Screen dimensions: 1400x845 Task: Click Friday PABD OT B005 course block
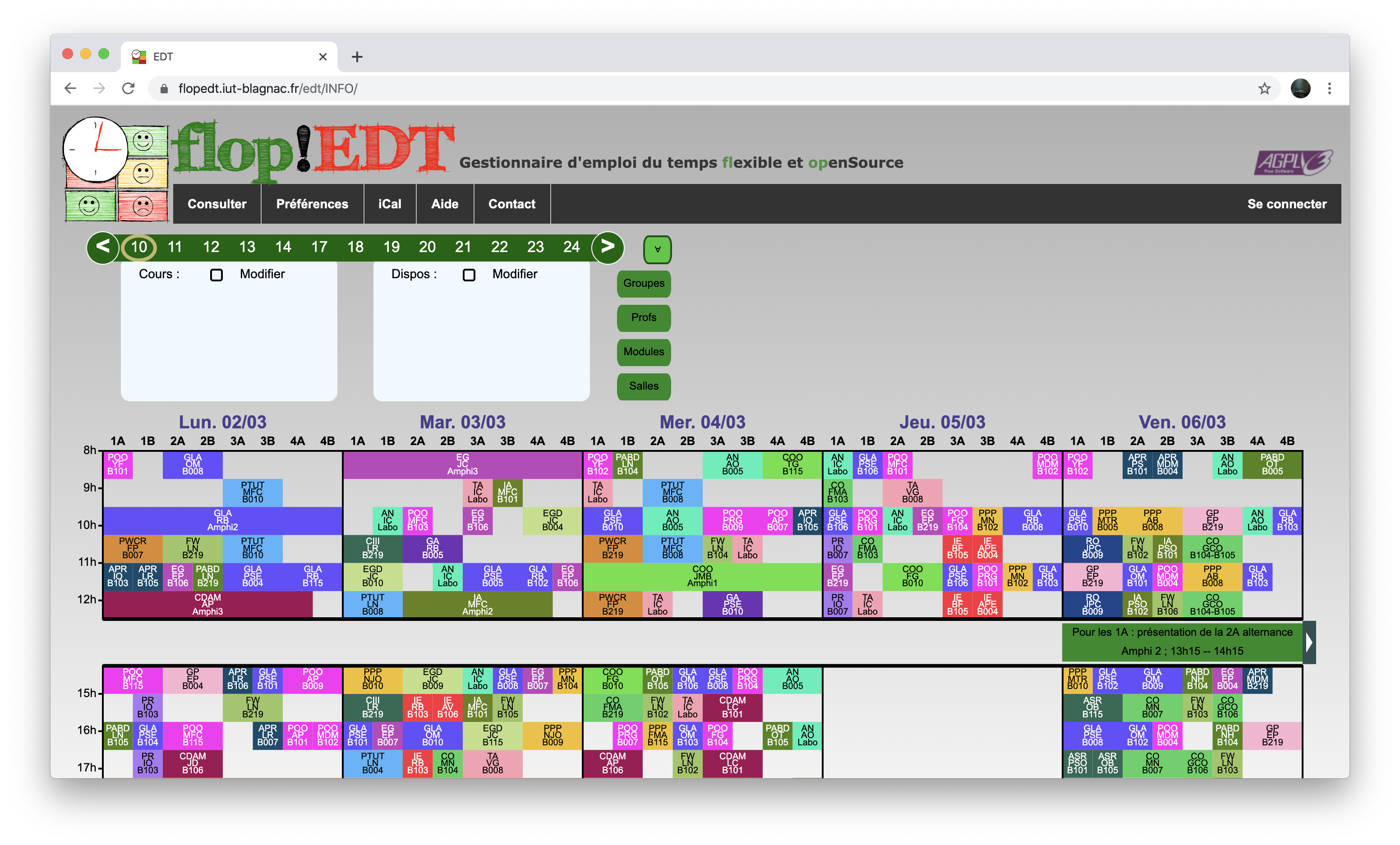coord(1272,464)
